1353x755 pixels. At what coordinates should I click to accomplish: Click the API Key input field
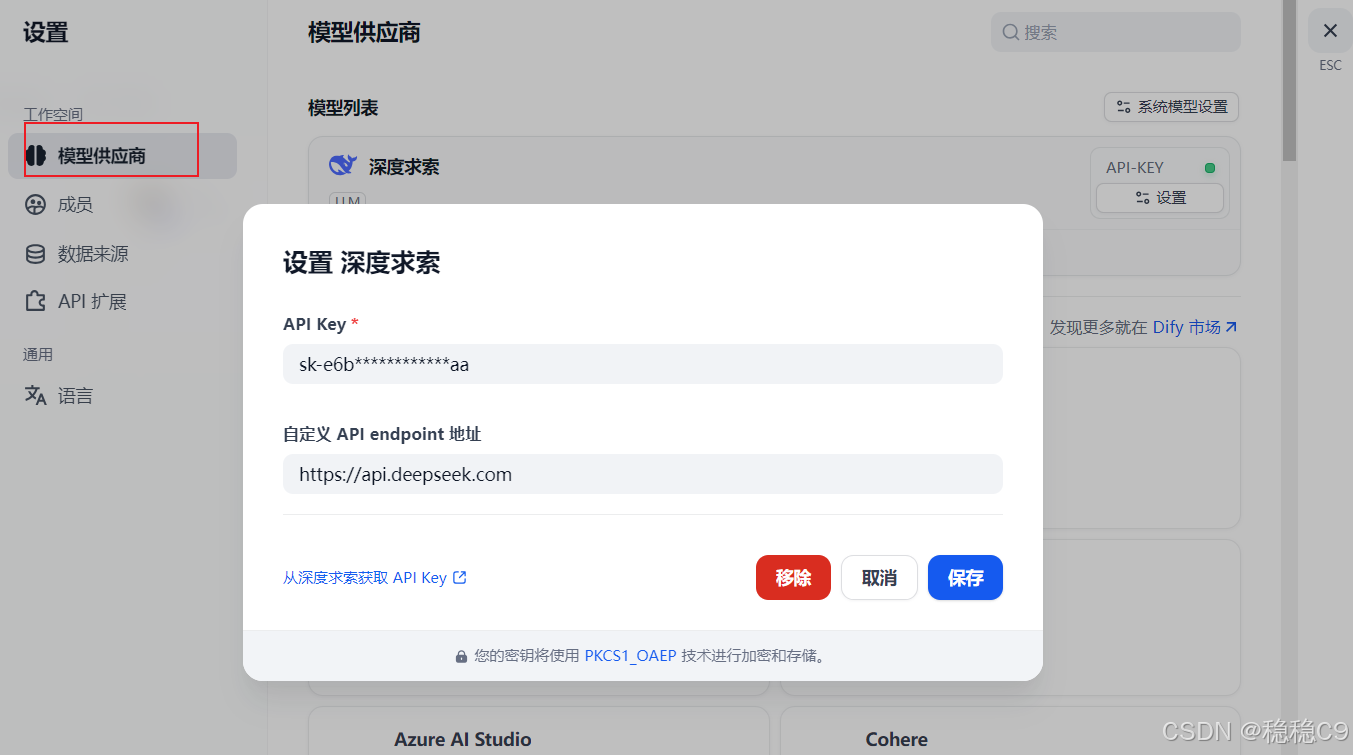[643, 364]
